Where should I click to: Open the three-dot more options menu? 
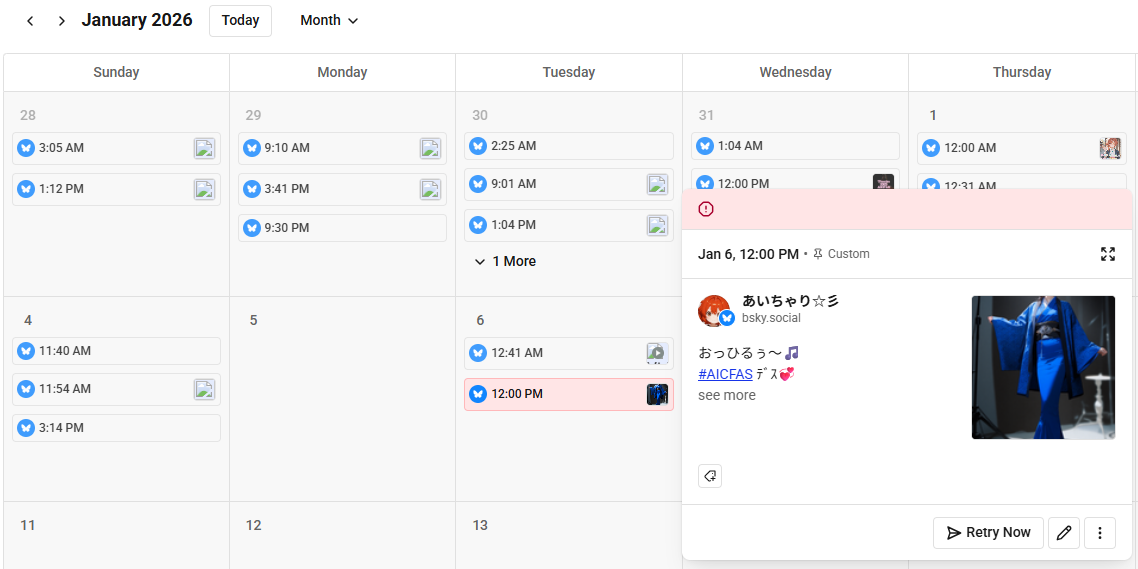tap(1100, 533)
